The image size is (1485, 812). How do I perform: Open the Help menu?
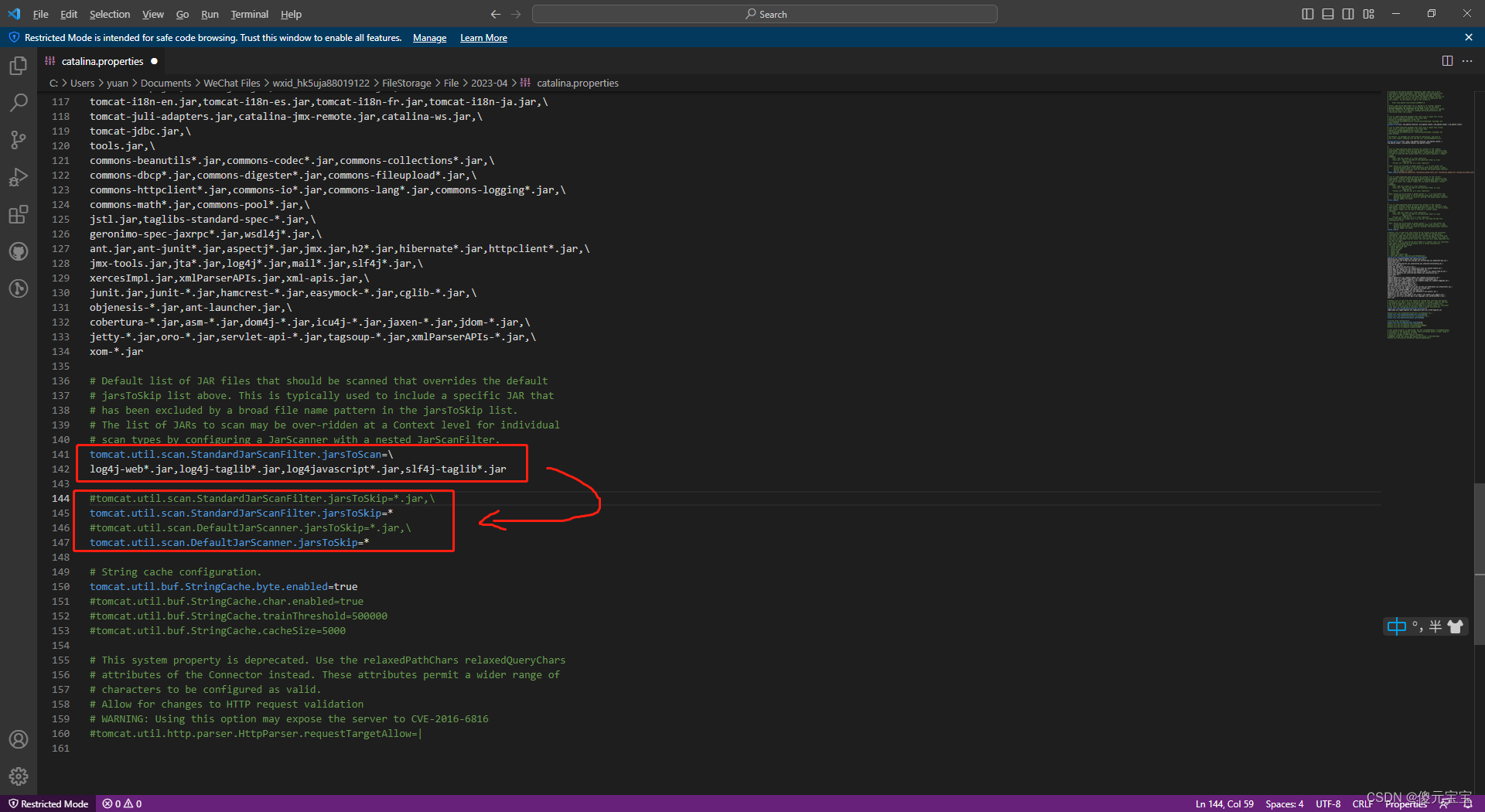pos(291,14)
